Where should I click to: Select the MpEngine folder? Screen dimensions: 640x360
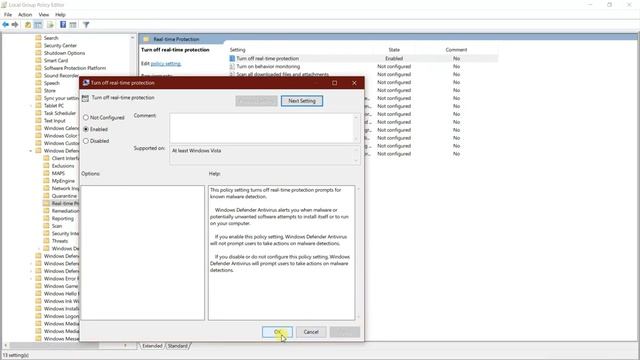(63, 181)
